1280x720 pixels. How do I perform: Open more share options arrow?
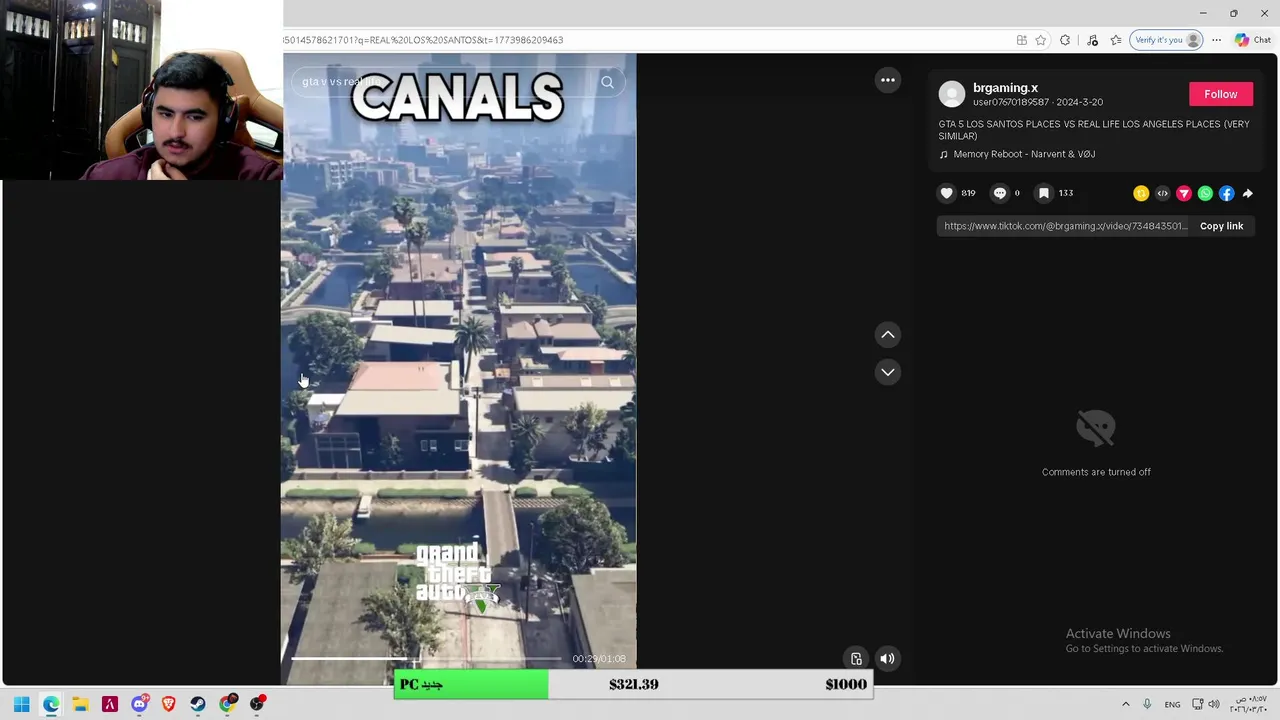(x=1248, y=193)
